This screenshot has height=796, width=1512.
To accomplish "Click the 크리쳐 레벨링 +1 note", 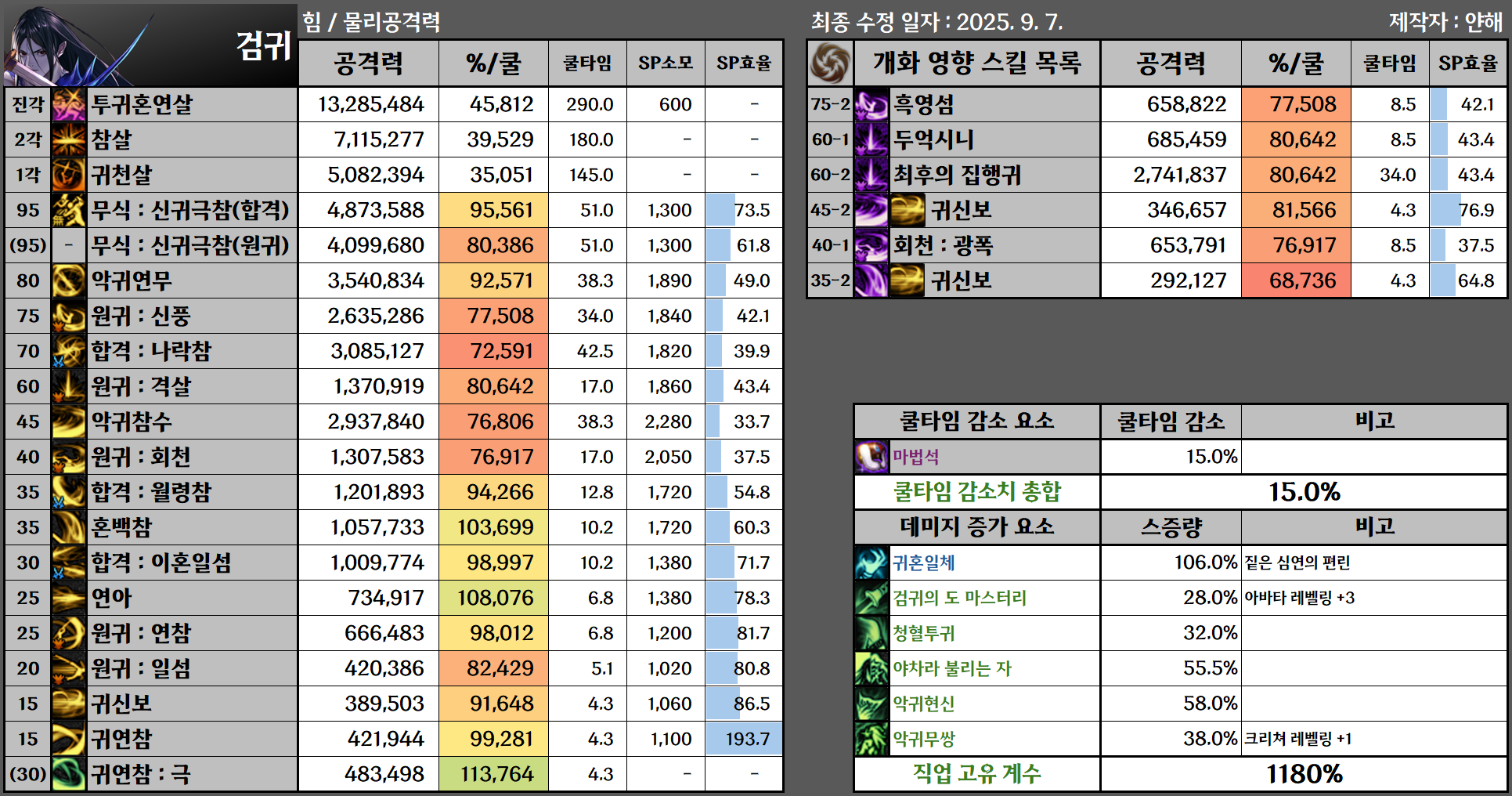I will [1298, 739].
